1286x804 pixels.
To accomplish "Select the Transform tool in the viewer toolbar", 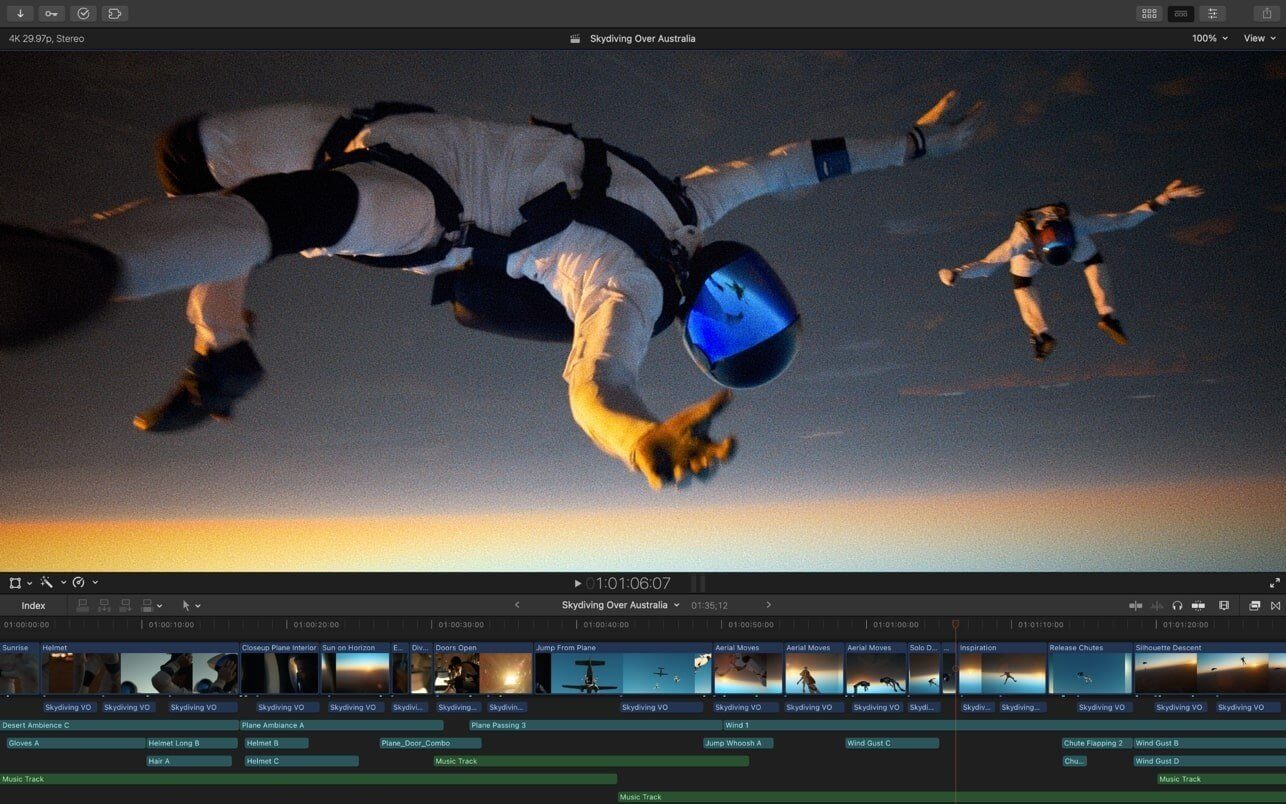I will 15,582.
